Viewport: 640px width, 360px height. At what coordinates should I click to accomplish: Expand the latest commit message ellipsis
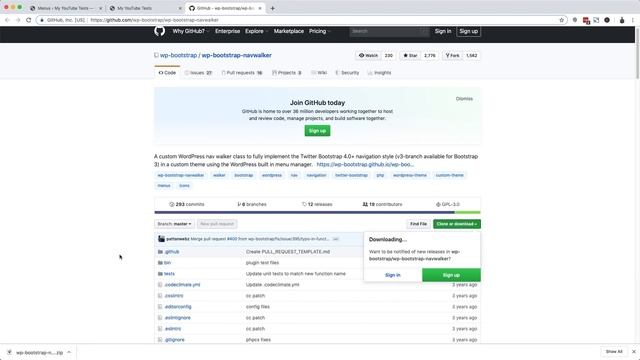pos(336,239)
